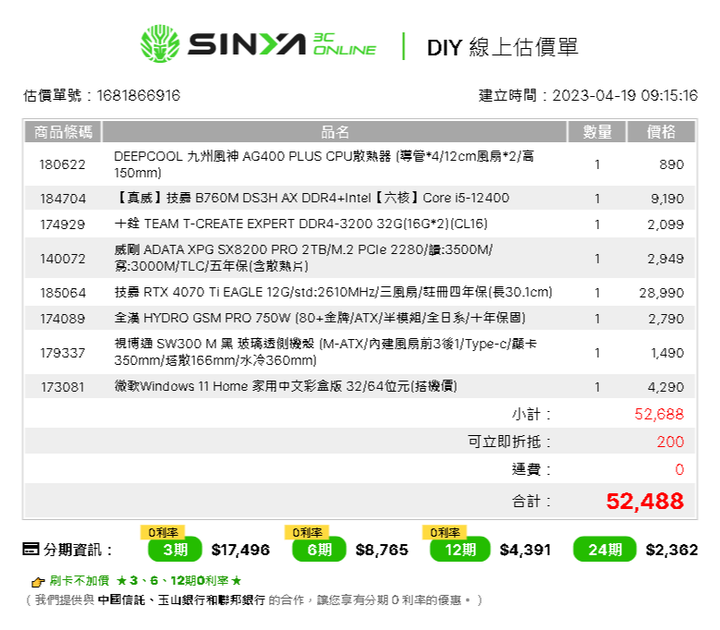Click barcode 180622
Image resolution: width=720 pixels, height=630 pixels.
(x=62, y=164)
